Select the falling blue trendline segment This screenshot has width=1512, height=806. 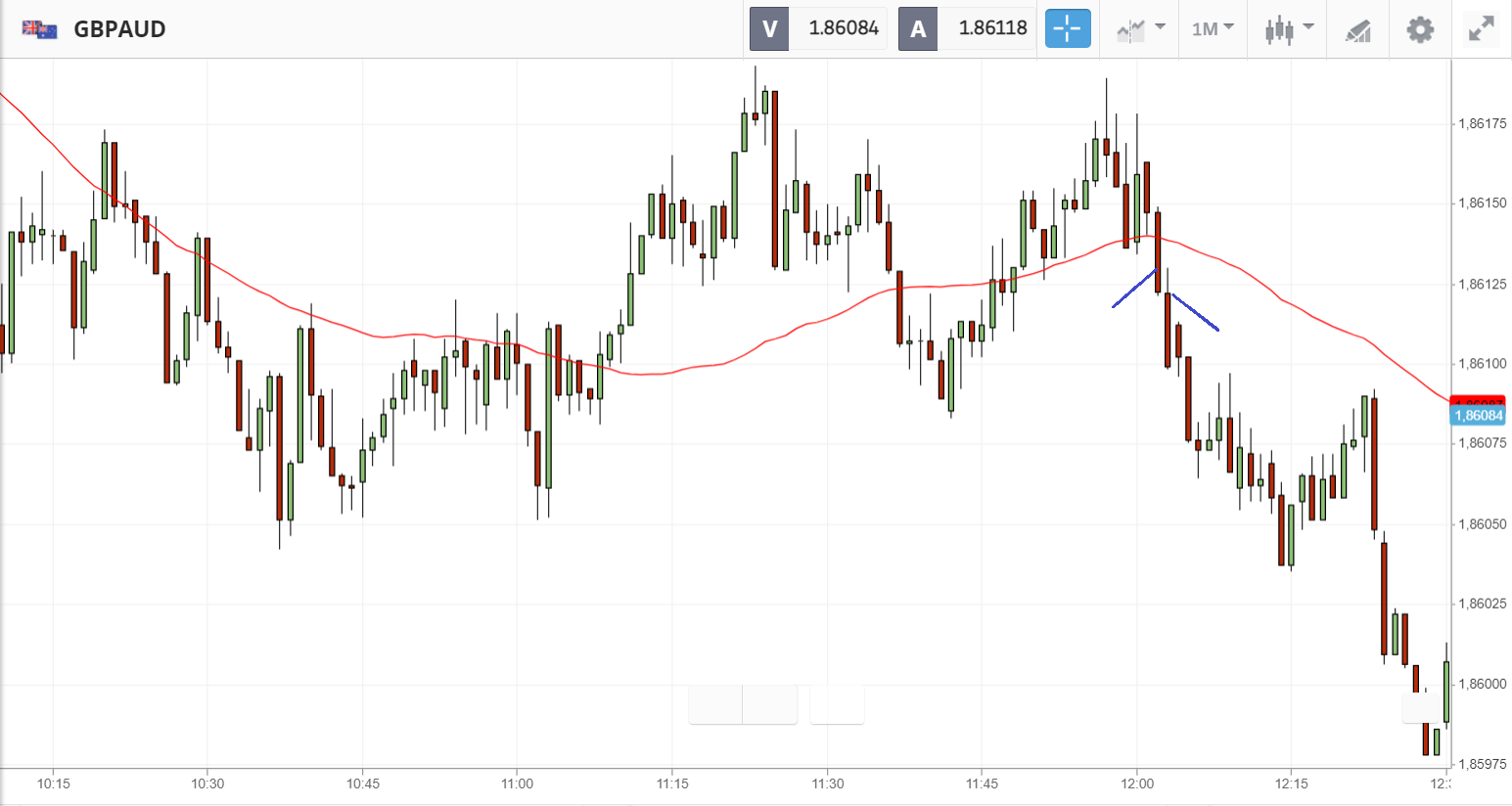[x=1195, y=312]
